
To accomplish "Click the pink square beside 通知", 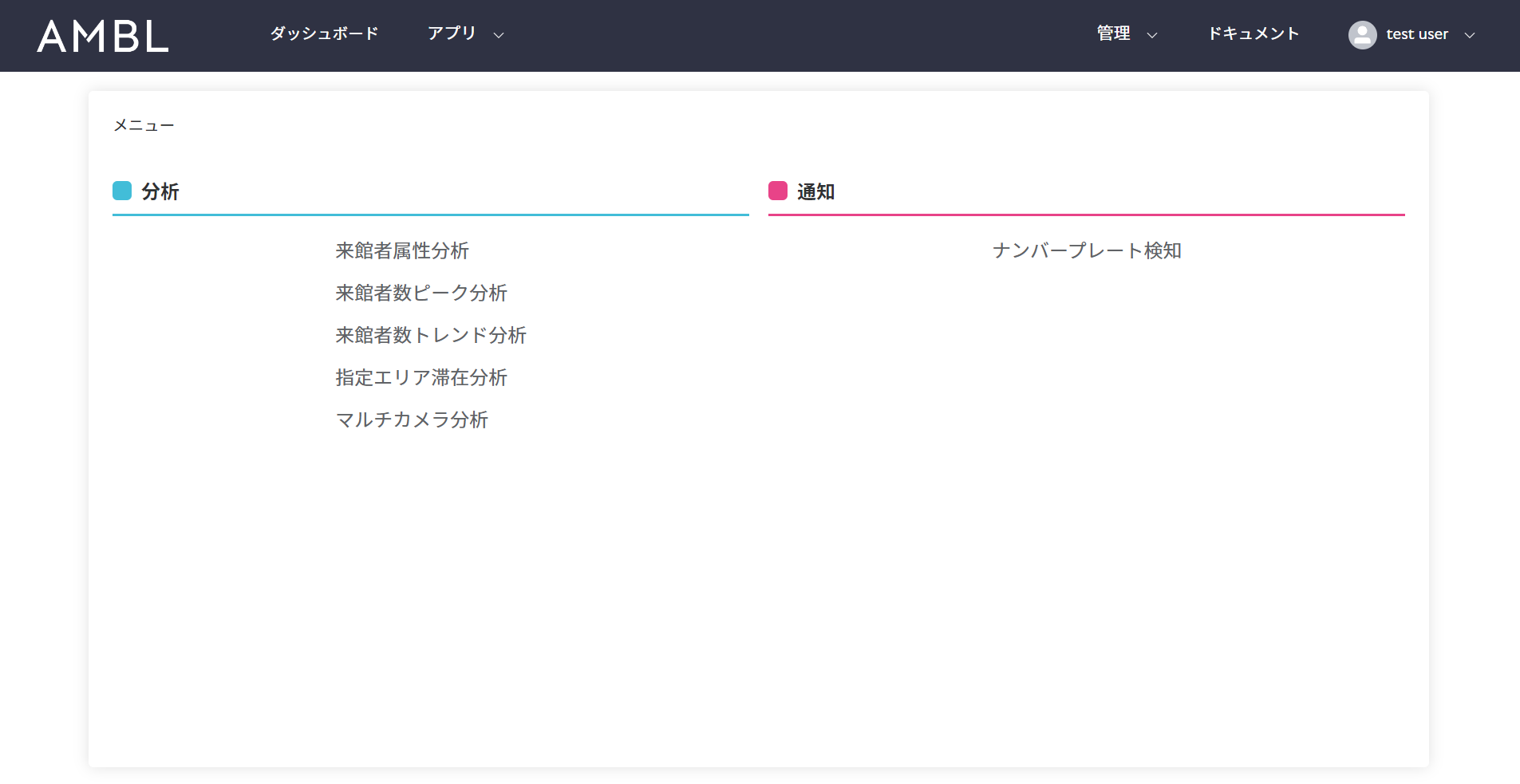I will coord(778,191).
